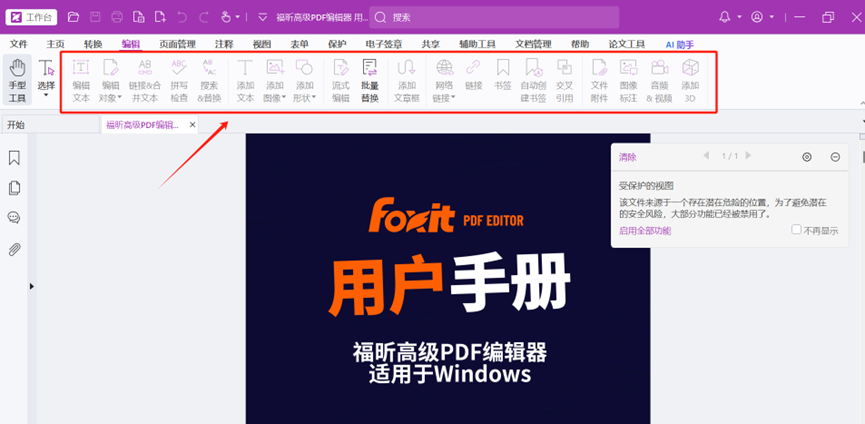Open the AI 助手 tab
Viewport: 865px width, 424px height.
680,44
